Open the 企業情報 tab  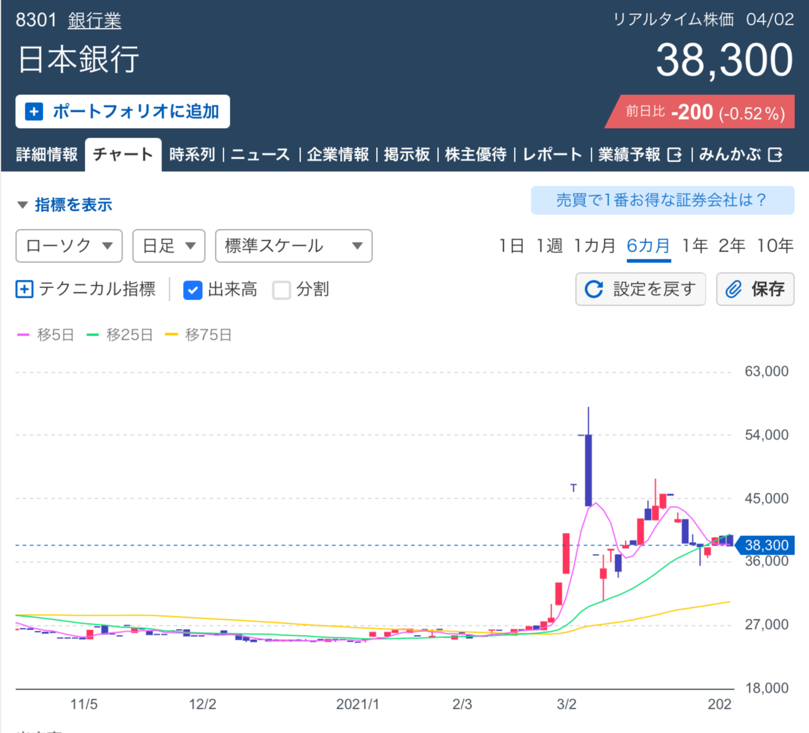338,154
